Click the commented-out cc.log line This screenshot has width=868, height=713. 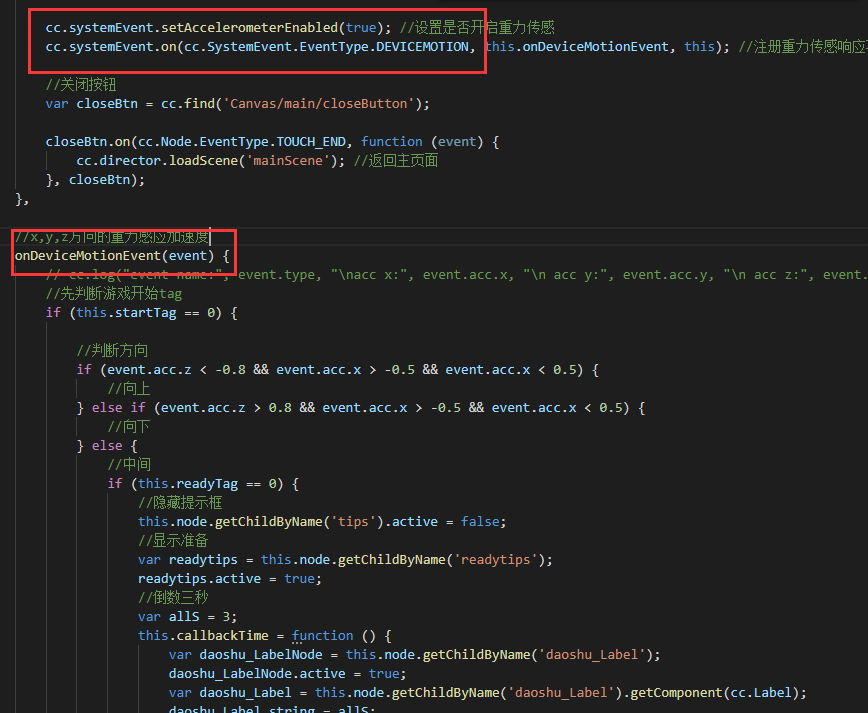[x=457, y=275]
